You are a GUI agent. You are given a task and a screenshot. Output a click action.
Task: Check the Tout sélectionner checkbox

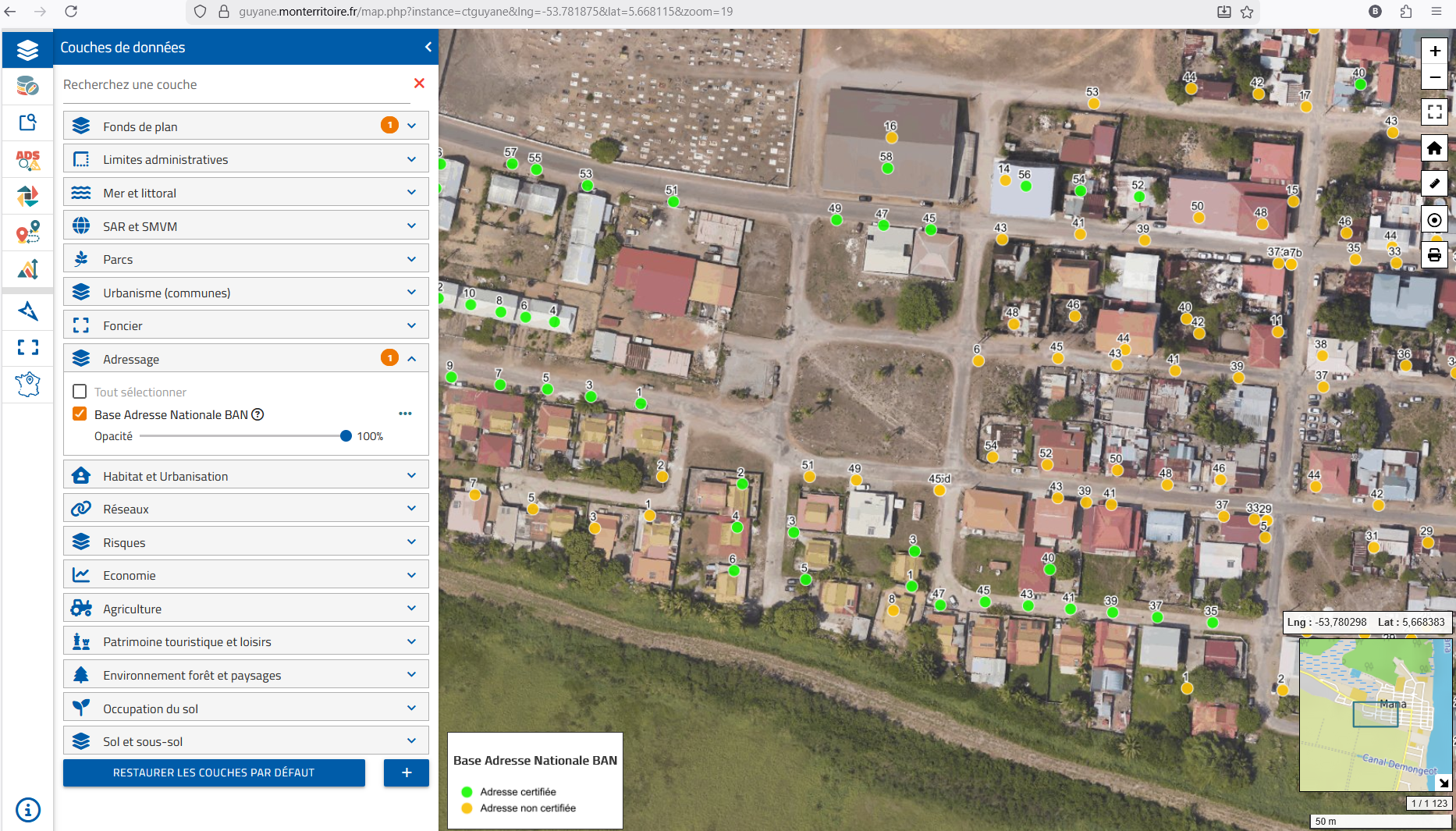click(80, 392)
